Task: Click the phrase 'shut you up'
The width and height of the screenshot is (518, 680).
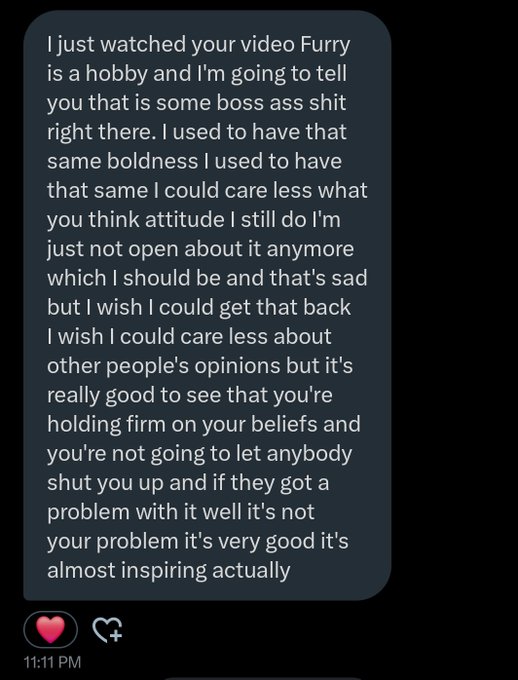Action: click(x=105, y=483)
